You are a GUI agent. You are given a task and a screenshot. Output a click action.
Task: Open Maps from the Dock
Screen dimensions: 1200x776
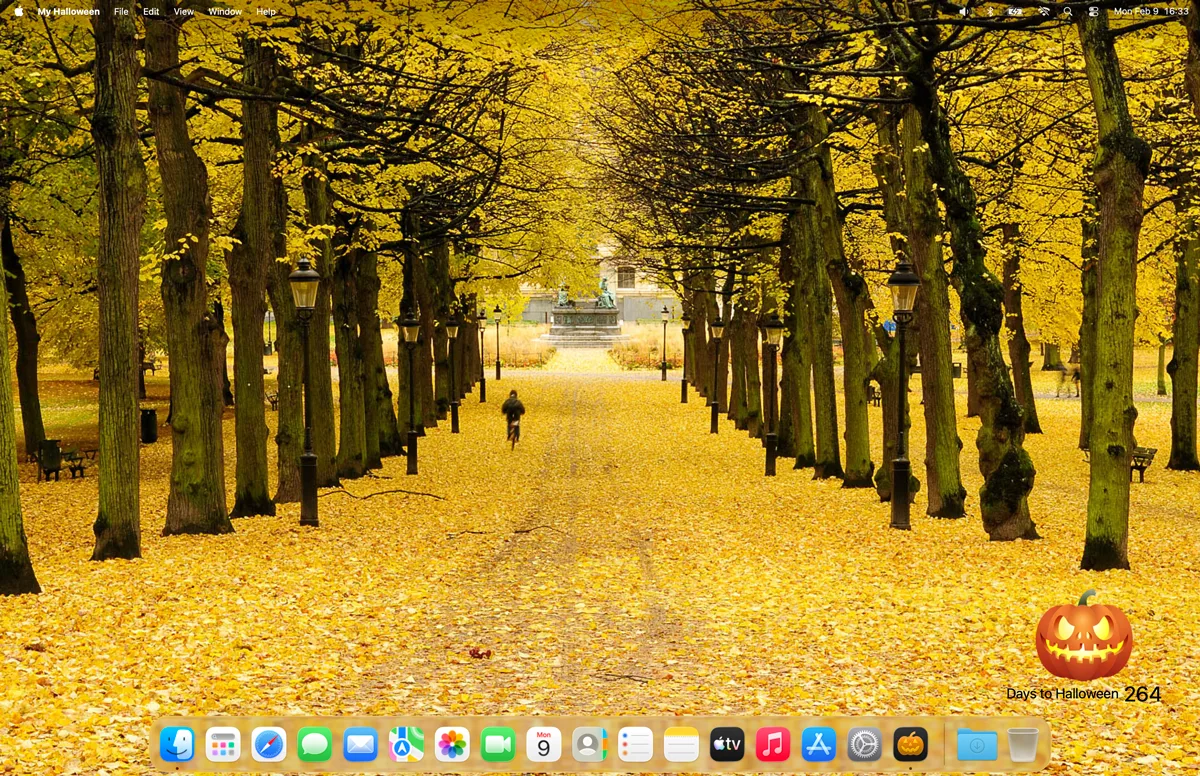pos(406,744)
